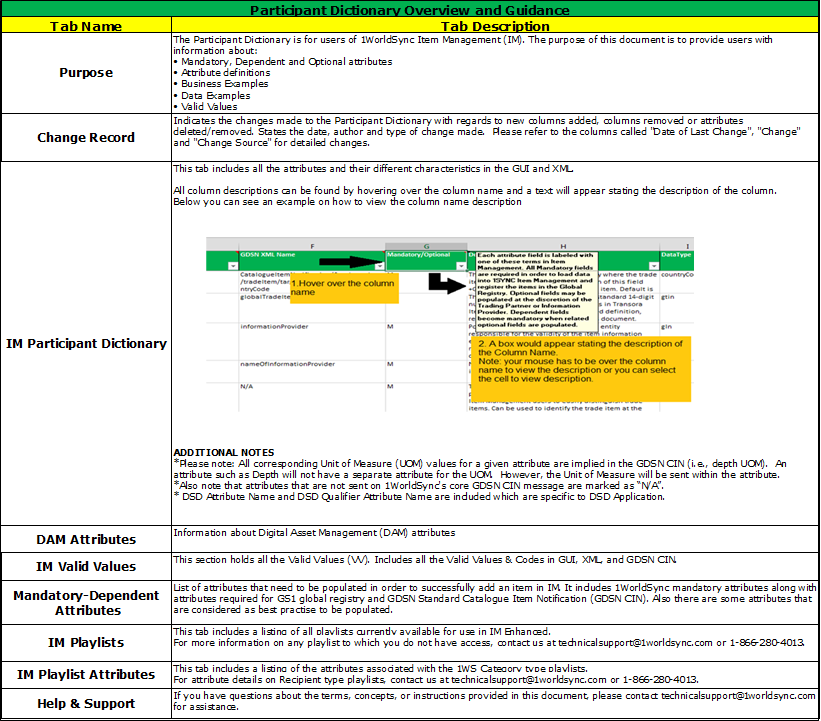Select the IM Valid Values cell
Viewport: 821px width, 721px height.
click(x=86, y=566)
